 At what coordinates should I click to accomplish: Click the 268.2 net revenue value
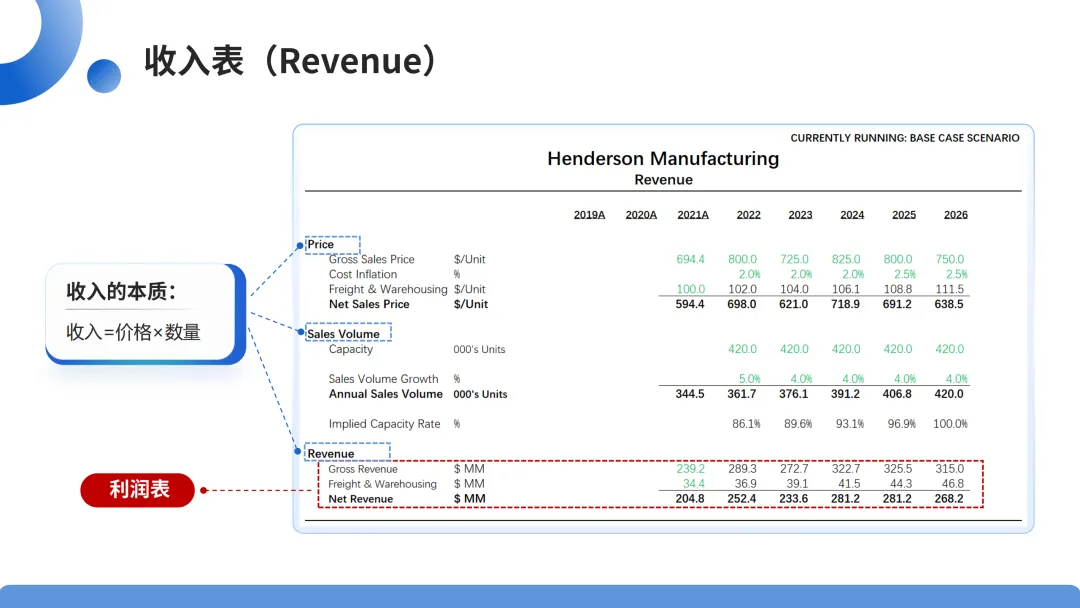pos(948,499)
